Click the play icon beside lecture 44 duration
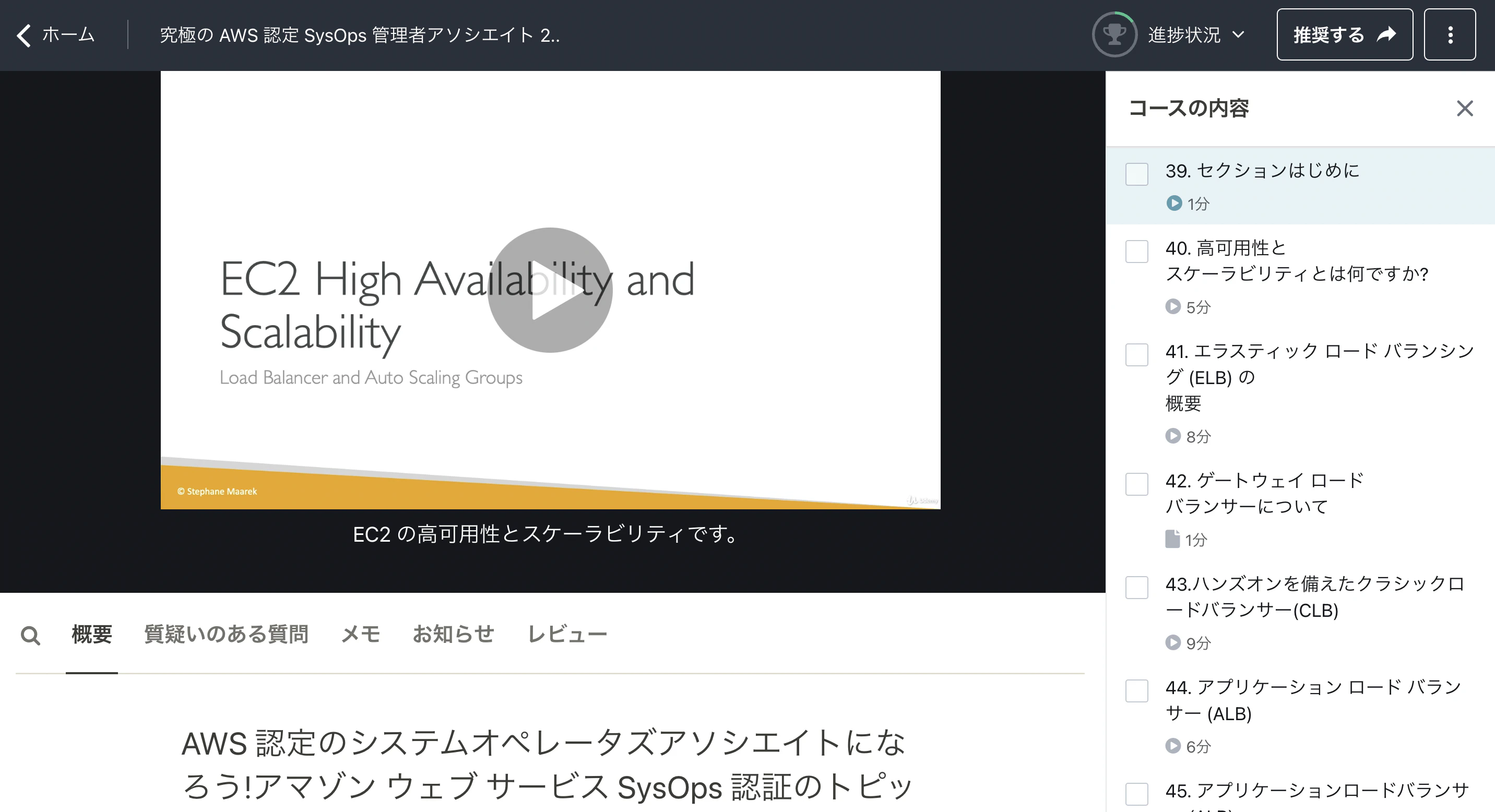1495x812 pixels. pos(1174,746)
